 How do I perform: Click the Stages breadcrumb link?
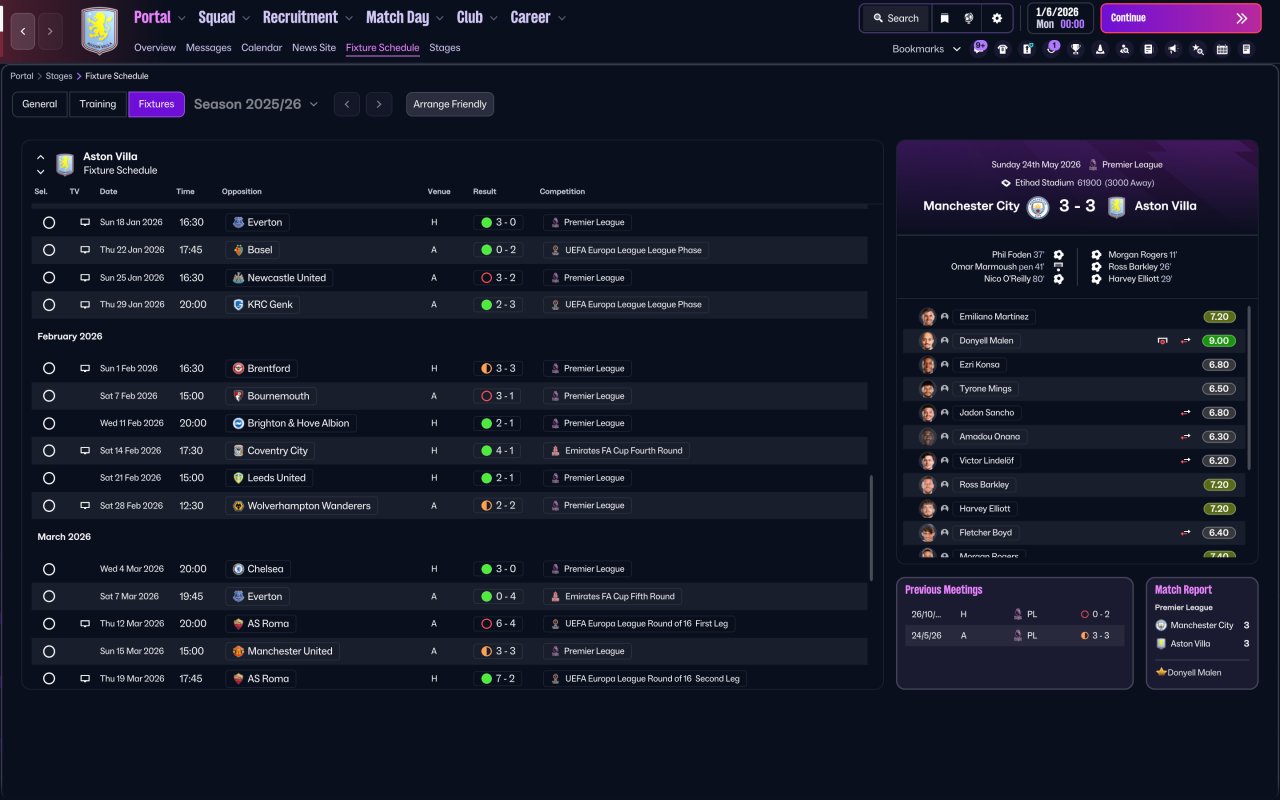click(x=59, y=76)
